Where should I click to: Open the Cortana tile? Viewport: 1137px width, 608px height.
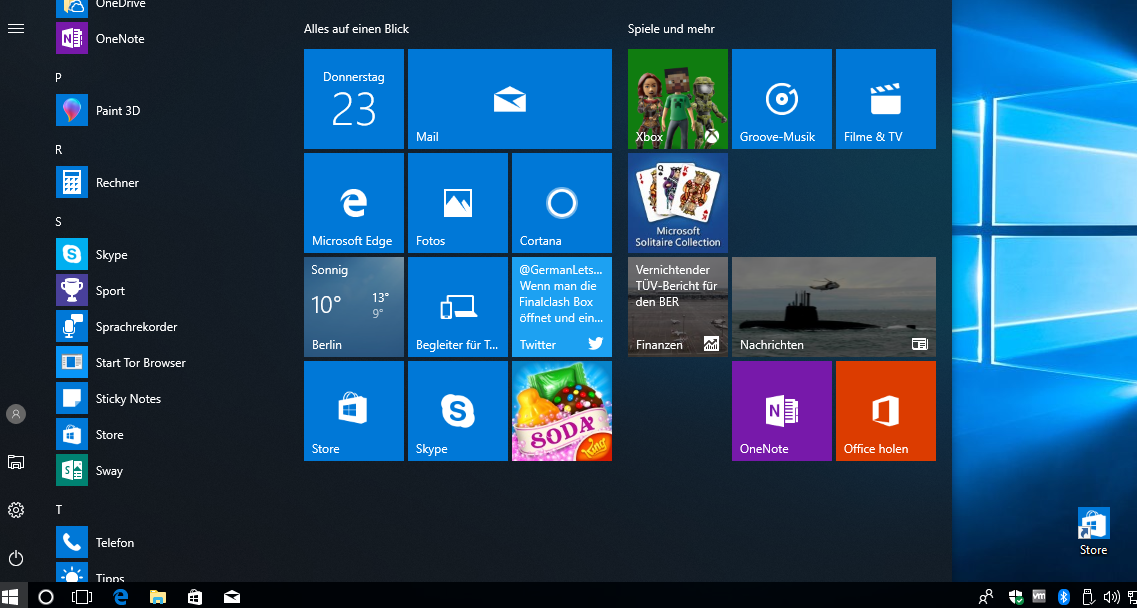coord(561,203)
